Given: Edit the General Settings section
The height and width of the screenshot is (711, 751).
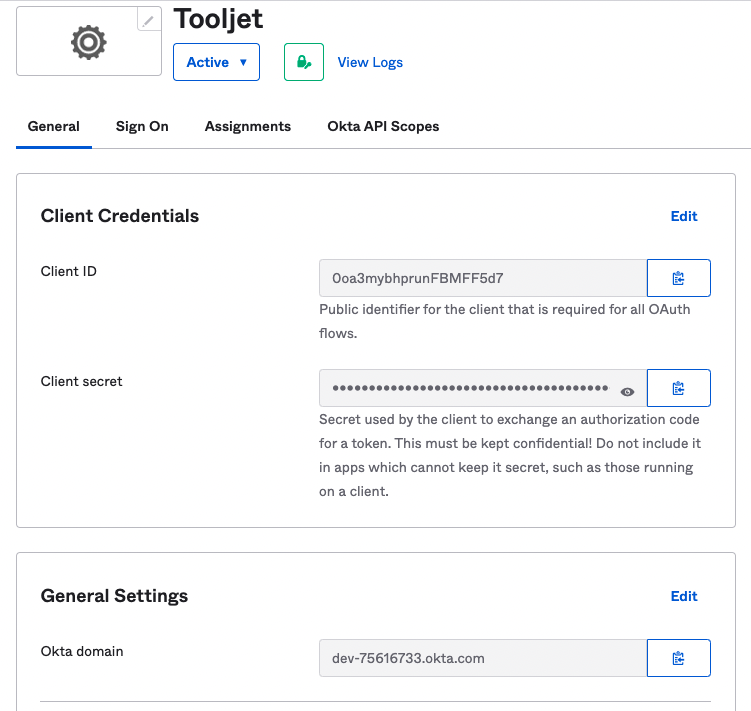Looking at the screenshot, I should coord(684,596).
